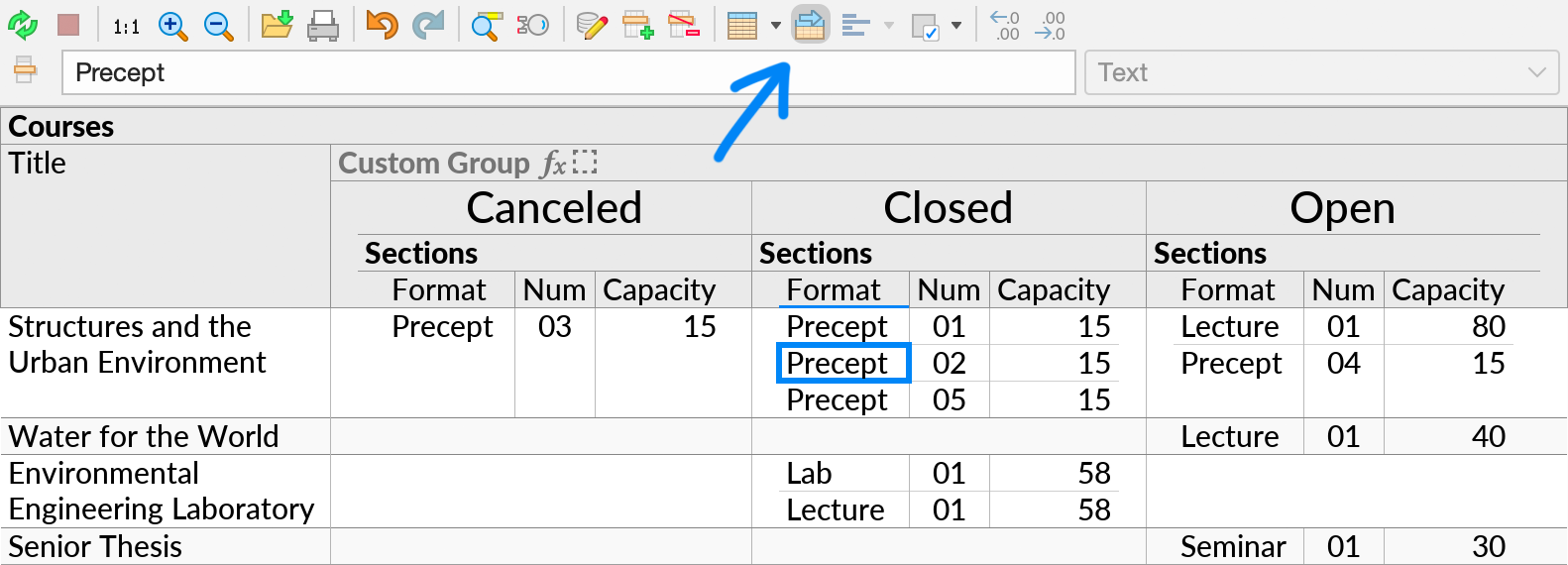Click the orange row icon beside value field

coord(25,70)
